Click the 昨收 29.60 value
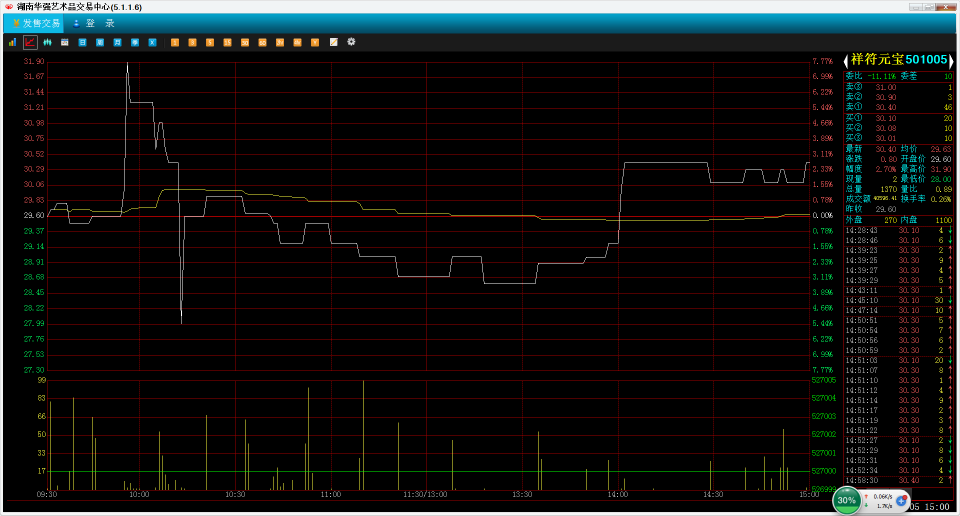The image size is (960, 516). pos(886,209)
